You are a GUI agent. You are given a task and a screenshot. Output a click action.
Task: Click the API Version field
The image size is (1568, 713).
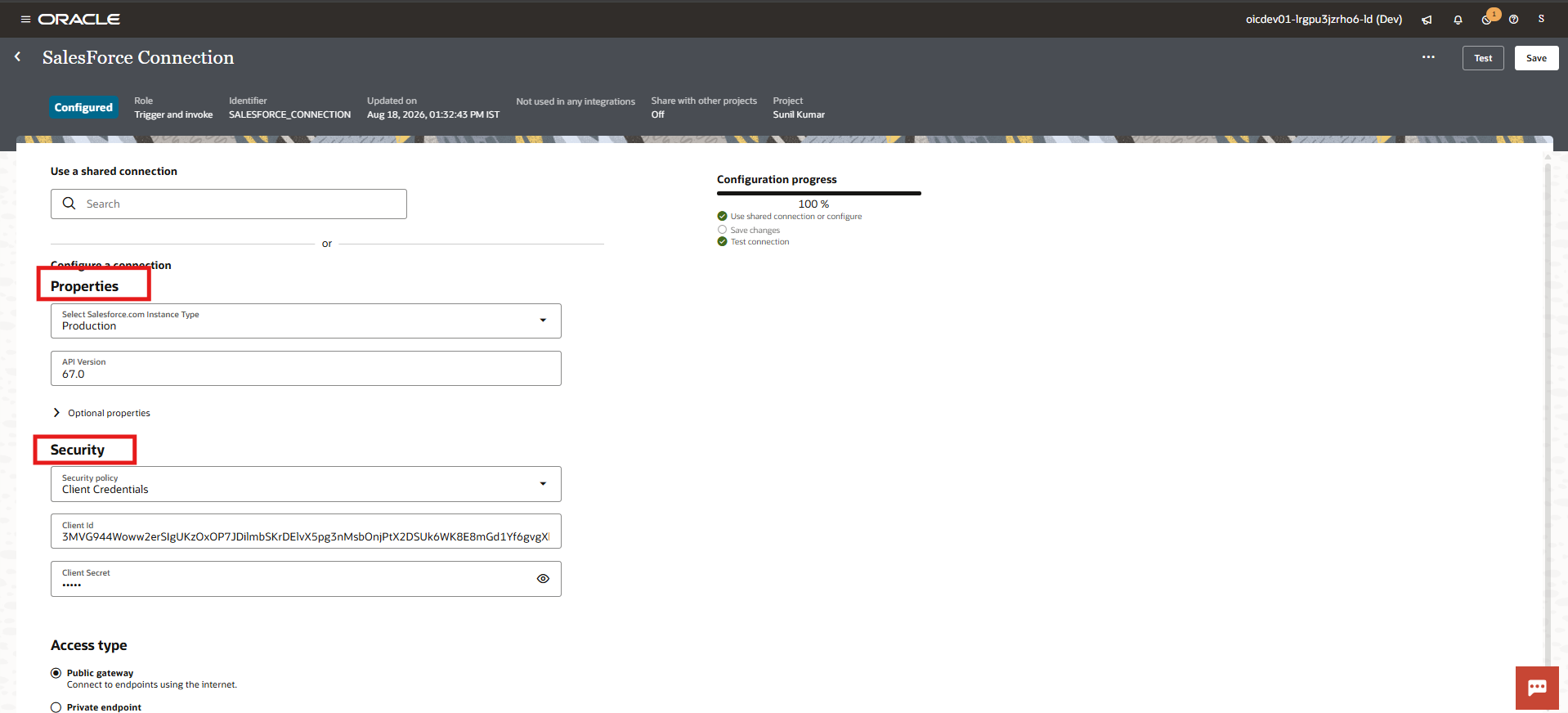306,369
